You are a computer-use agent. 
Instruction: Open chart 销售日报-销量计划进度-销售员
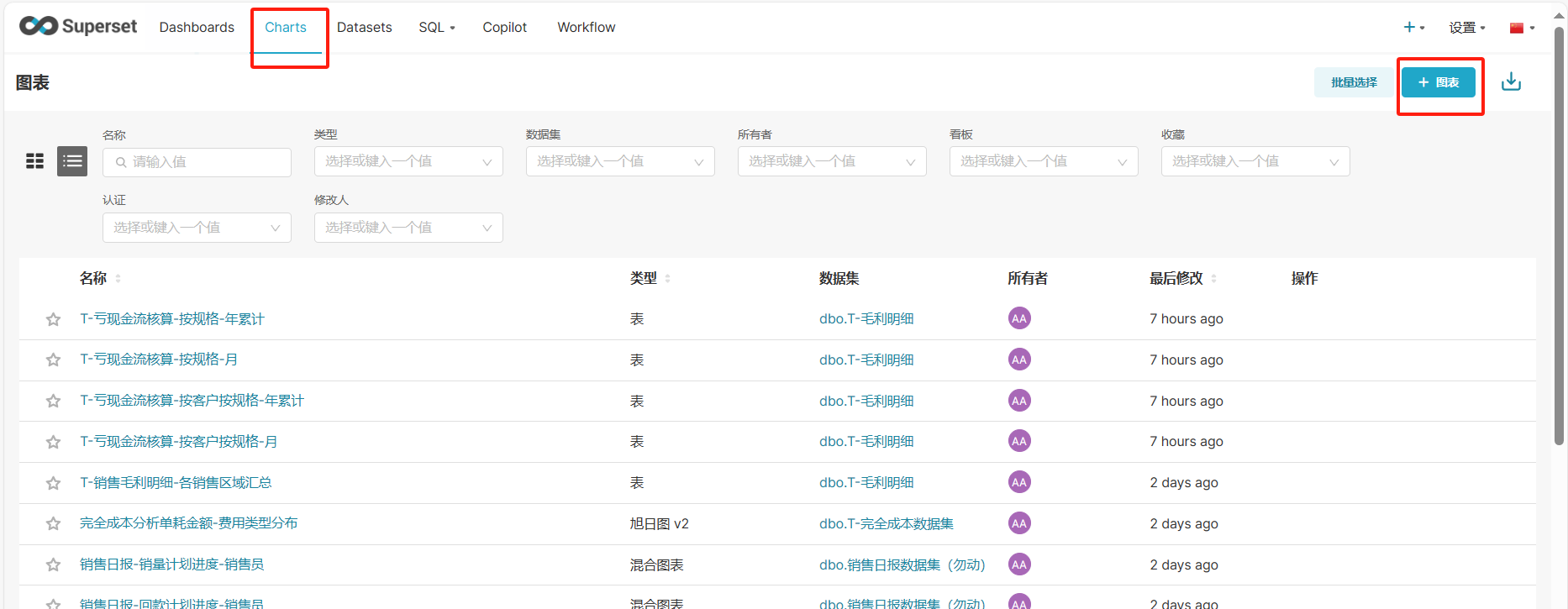tap(171, 564)
